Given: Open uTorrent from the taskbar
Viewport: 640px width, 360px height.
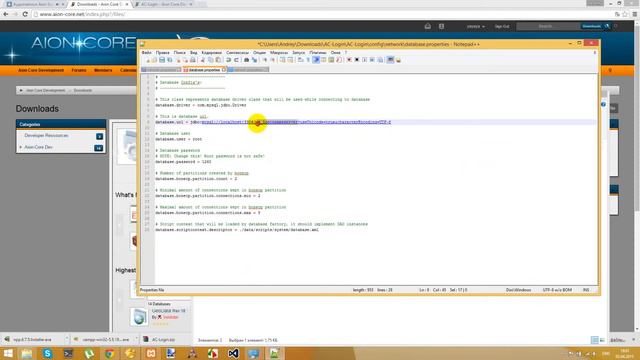Looking at the screenshot, I should pos(89,353).
